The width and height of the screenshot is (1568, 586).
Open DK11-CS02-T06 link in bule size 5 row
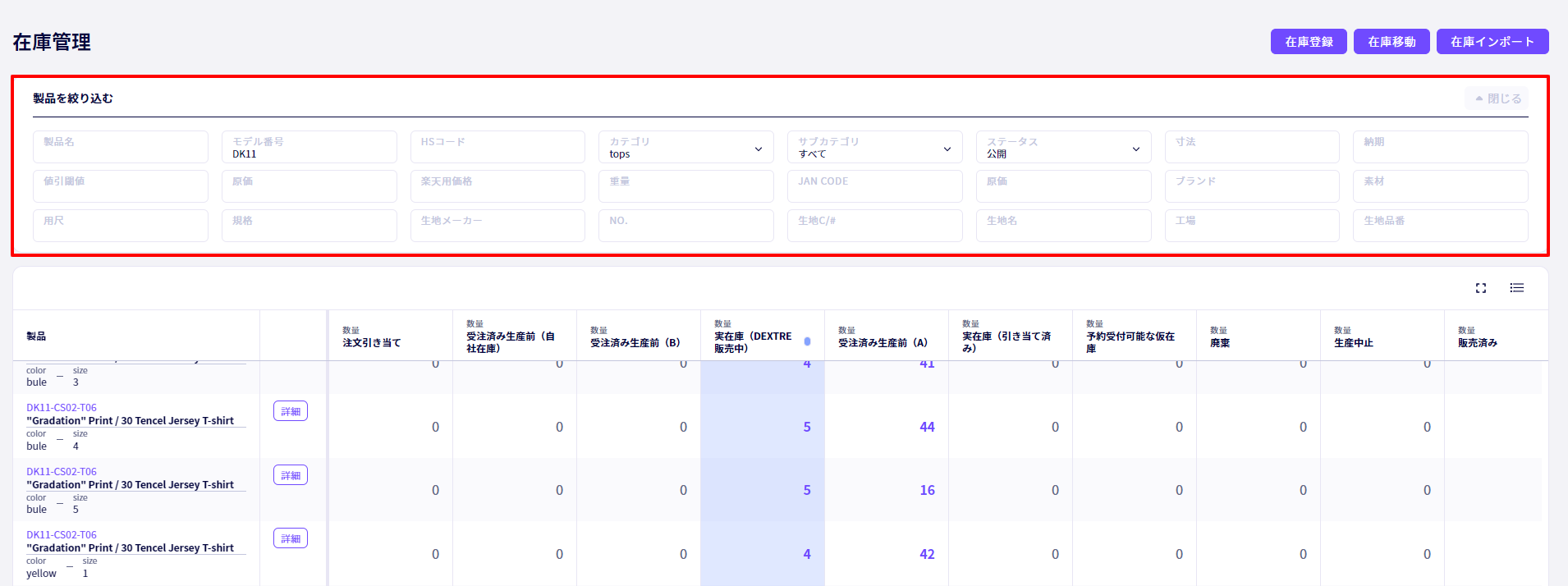click(x=62, y=472)
